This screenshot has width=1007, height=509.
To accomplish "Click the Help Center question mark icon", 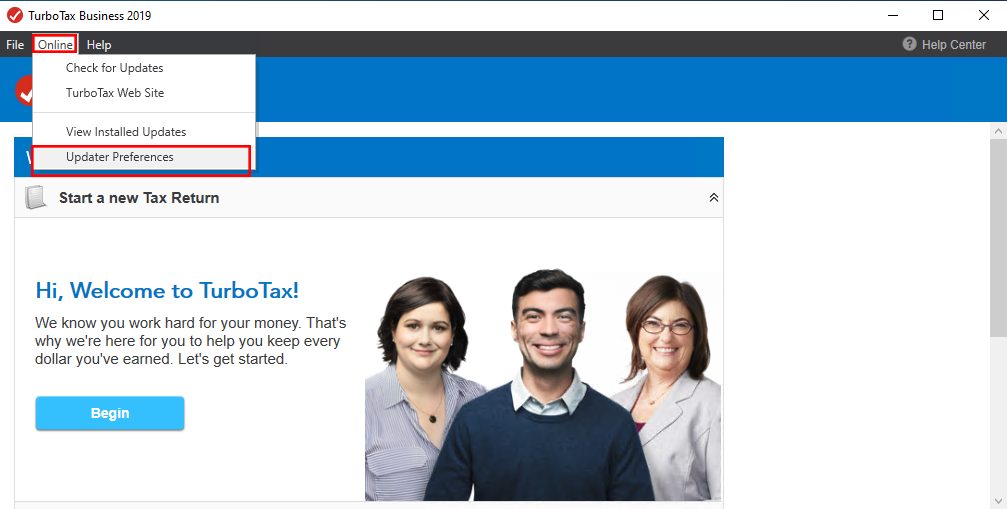I will (x=909, y=44).
